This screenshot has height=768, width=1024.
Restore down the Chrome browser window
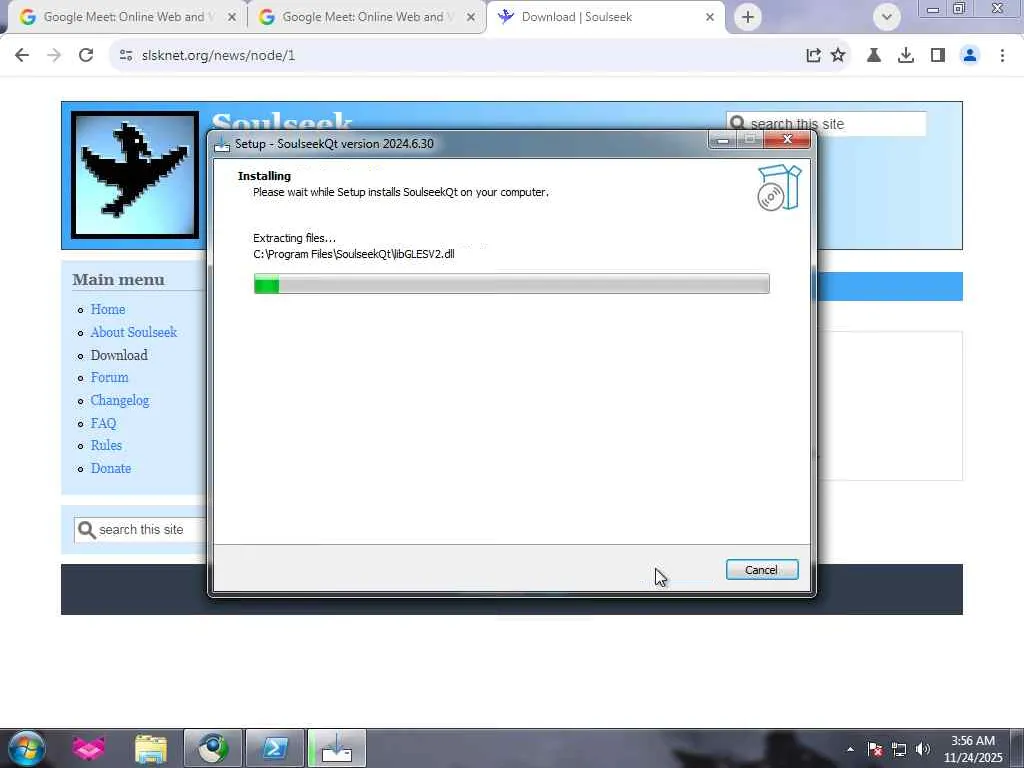(x=959, y=8)
